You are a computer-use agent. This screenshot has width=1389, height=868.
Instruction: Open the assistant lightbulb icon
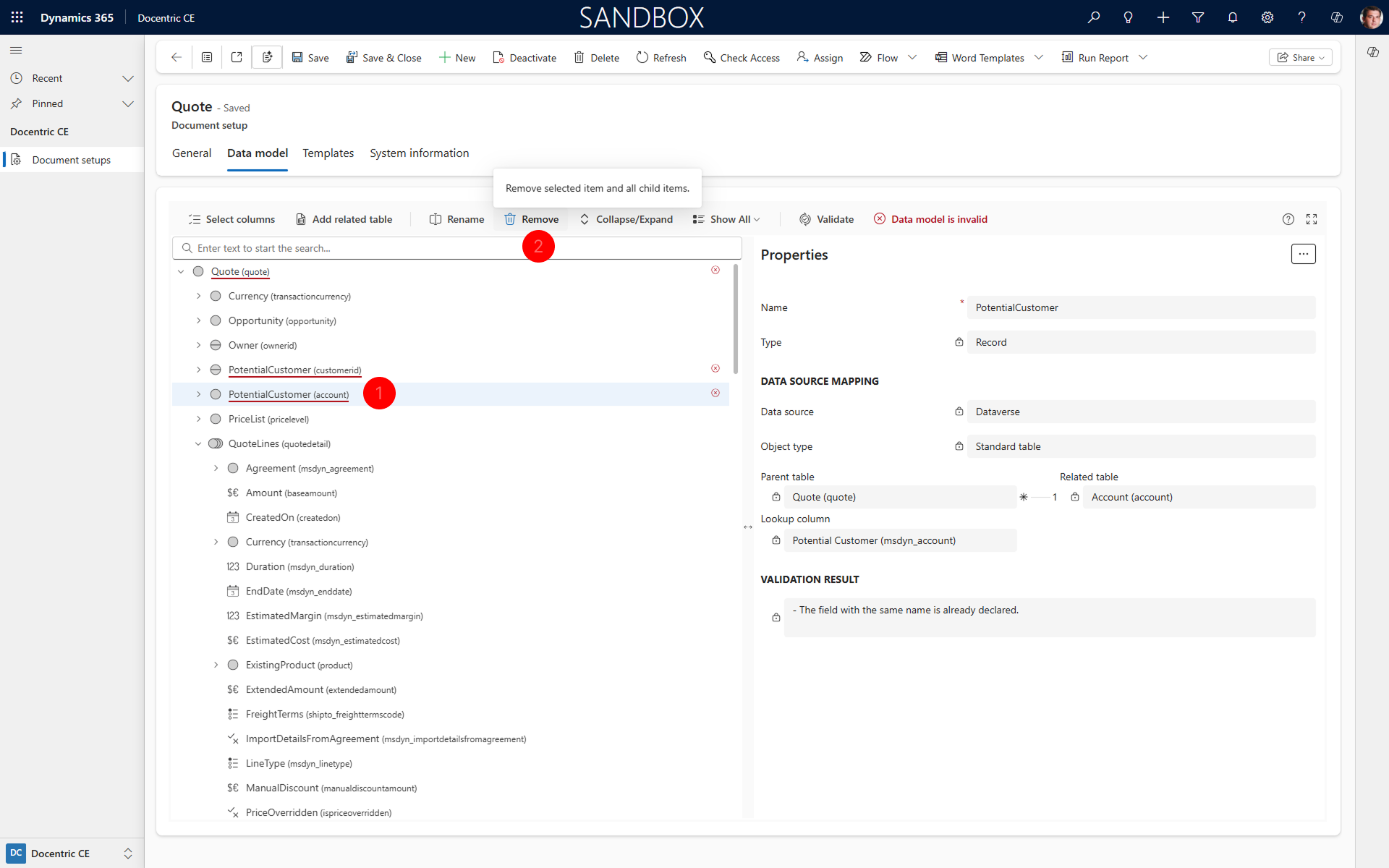click(x=1128, y=17)
